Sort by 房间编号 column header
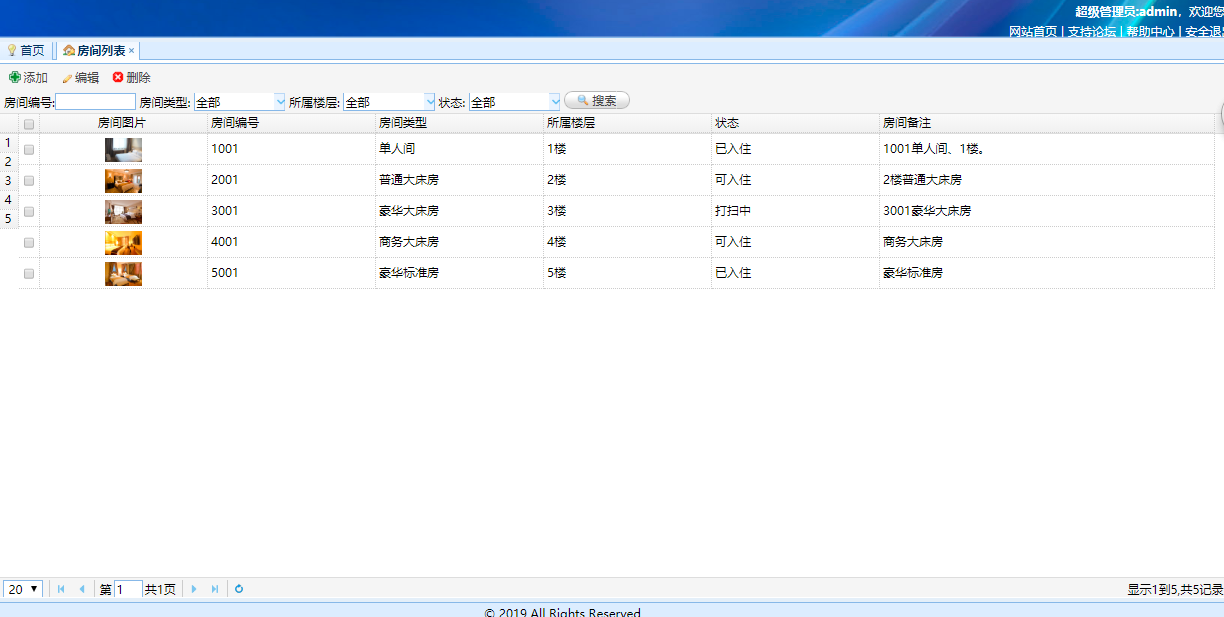 pos(291,123)
